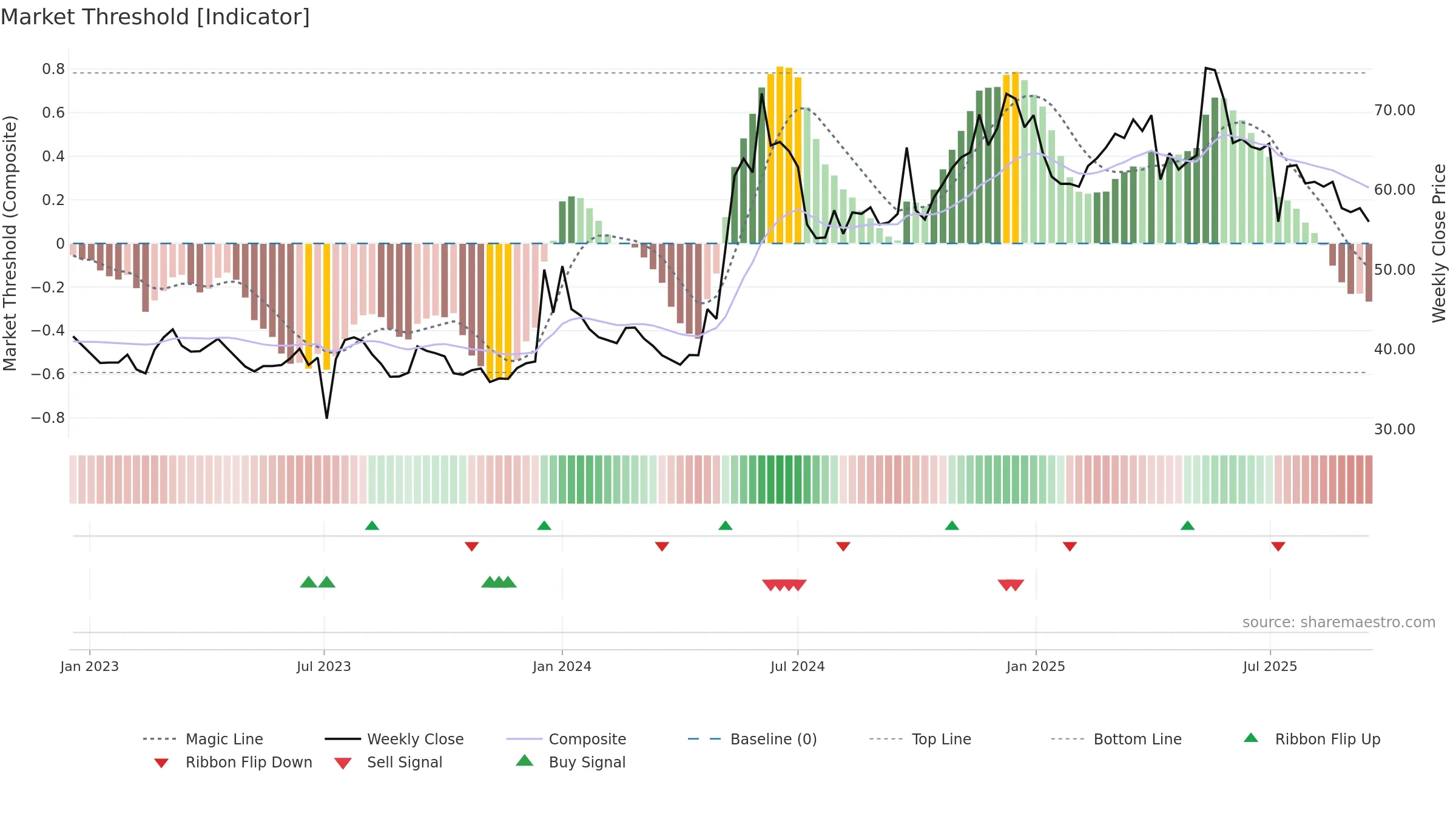1456x819 pixels.
Task: Toggle the Bottom Line legend entry
Action: [1116, 739]
